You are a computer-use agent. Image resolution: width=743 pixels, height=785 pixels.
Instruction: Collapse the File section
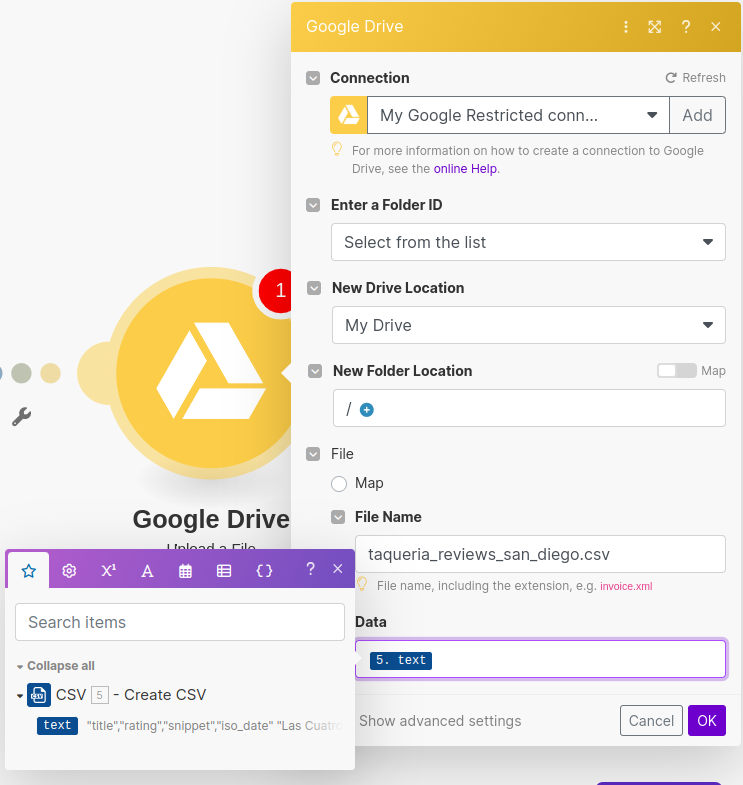click(x=313, y=455)
